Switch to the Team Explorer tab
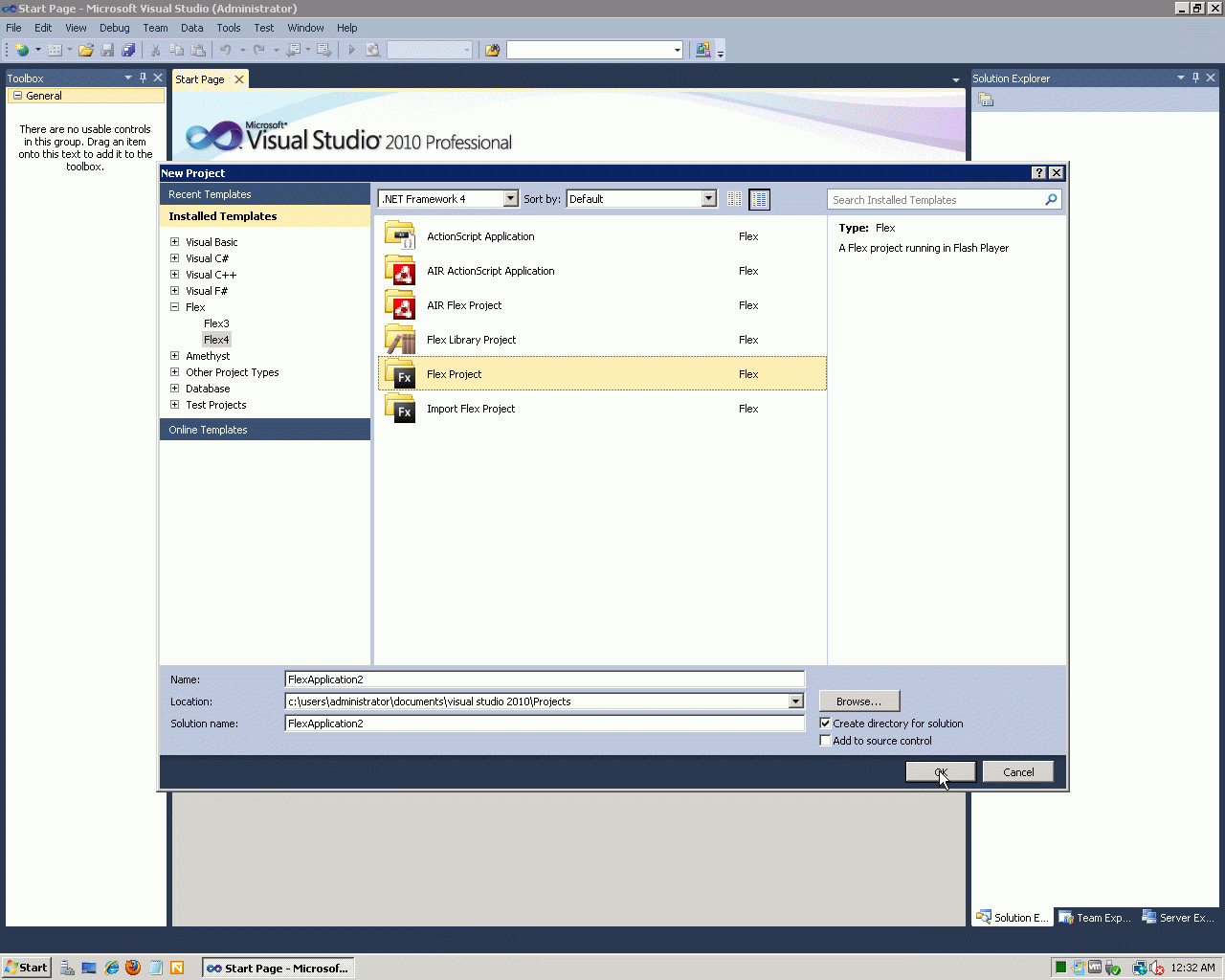The image size is (1225, 980). [x=1095, y=918]
